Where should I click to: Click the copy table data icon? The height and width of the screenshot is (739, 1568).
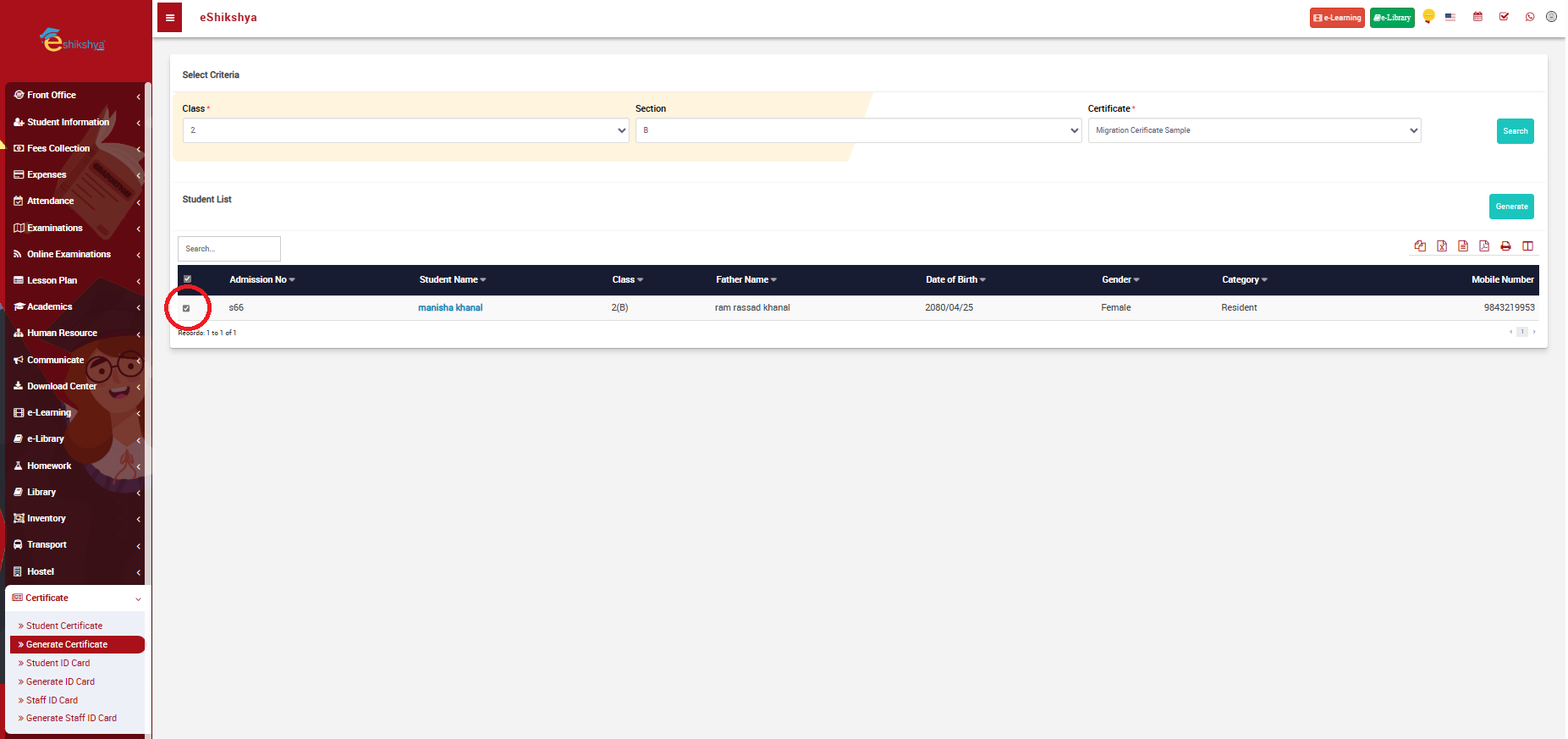pos(1420,246)
